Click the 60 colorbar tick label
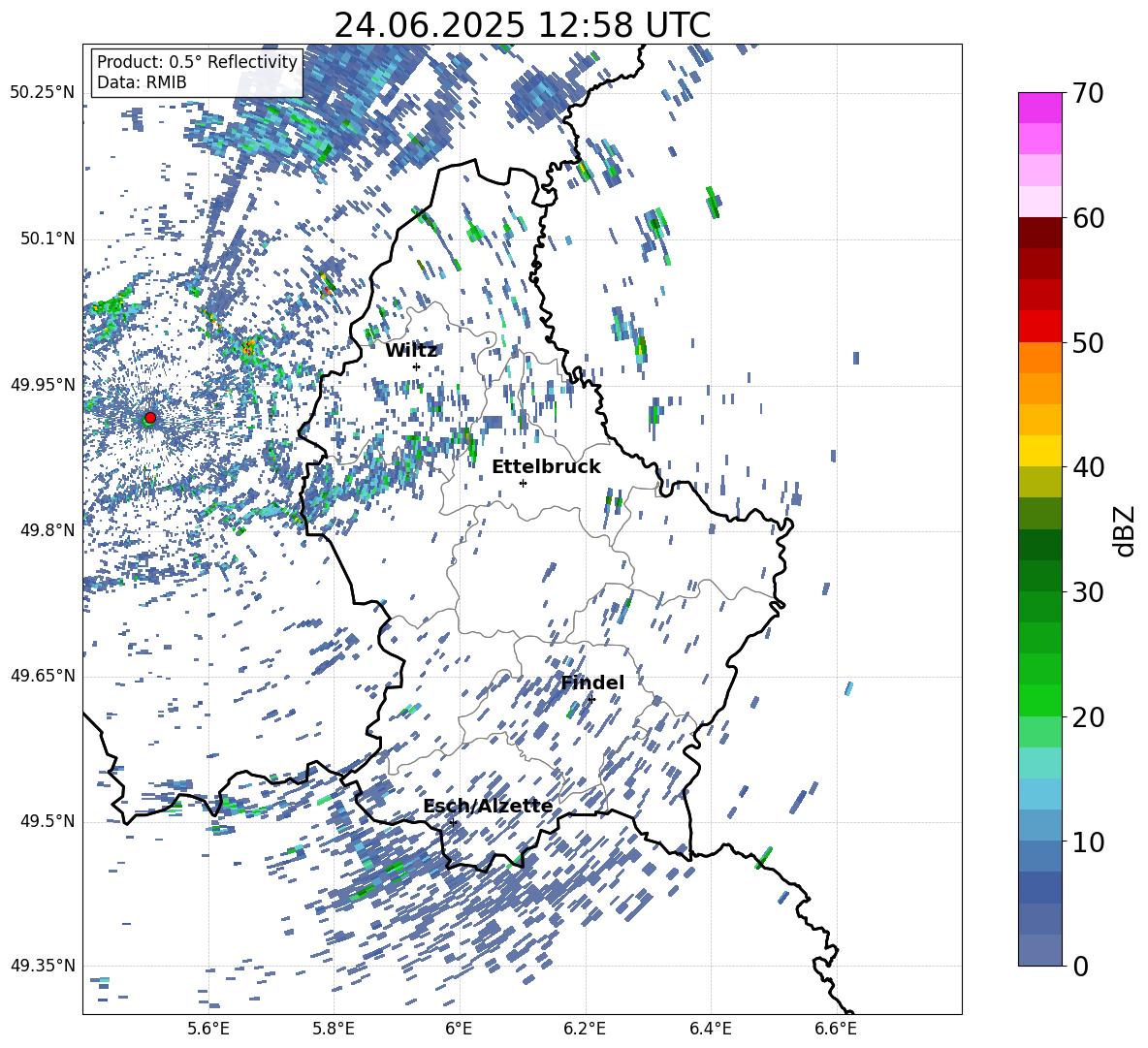Viewport: 1148px width, 1048px height. pyautogui.click(x=1088, y=218)
